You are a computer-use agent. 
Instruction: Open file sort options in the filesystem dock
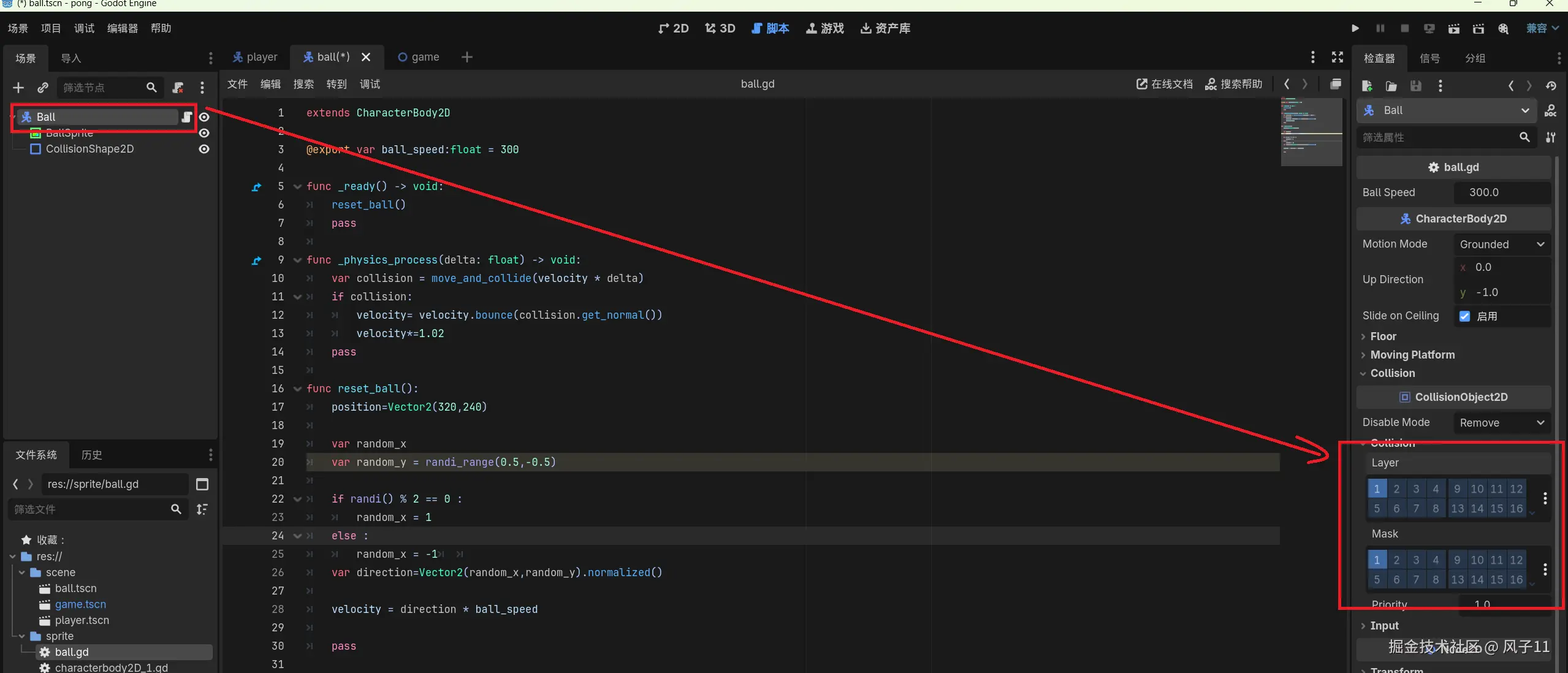[x=202, y=509]
